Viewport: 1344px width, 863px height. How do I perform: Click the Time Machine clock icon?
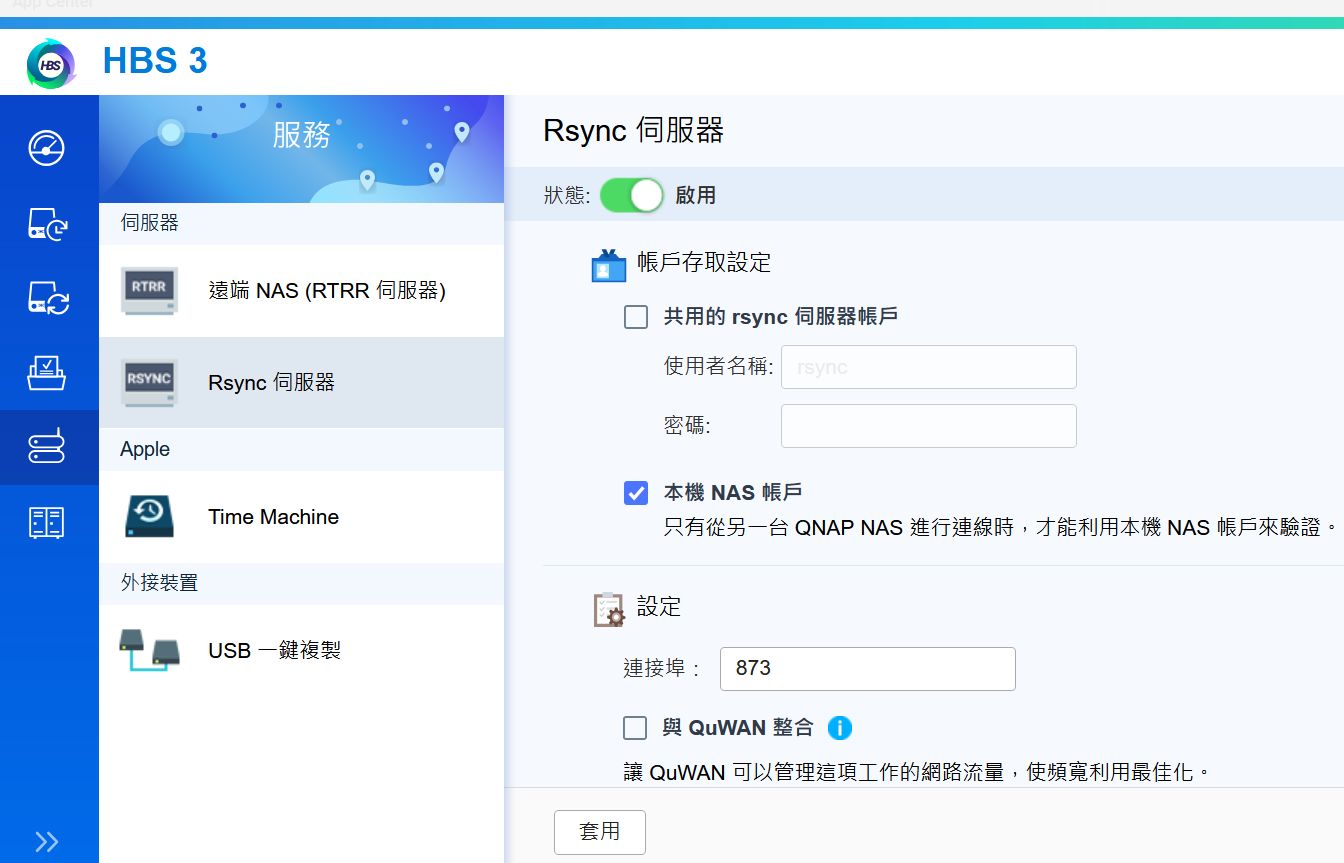[x=150, y=517]
